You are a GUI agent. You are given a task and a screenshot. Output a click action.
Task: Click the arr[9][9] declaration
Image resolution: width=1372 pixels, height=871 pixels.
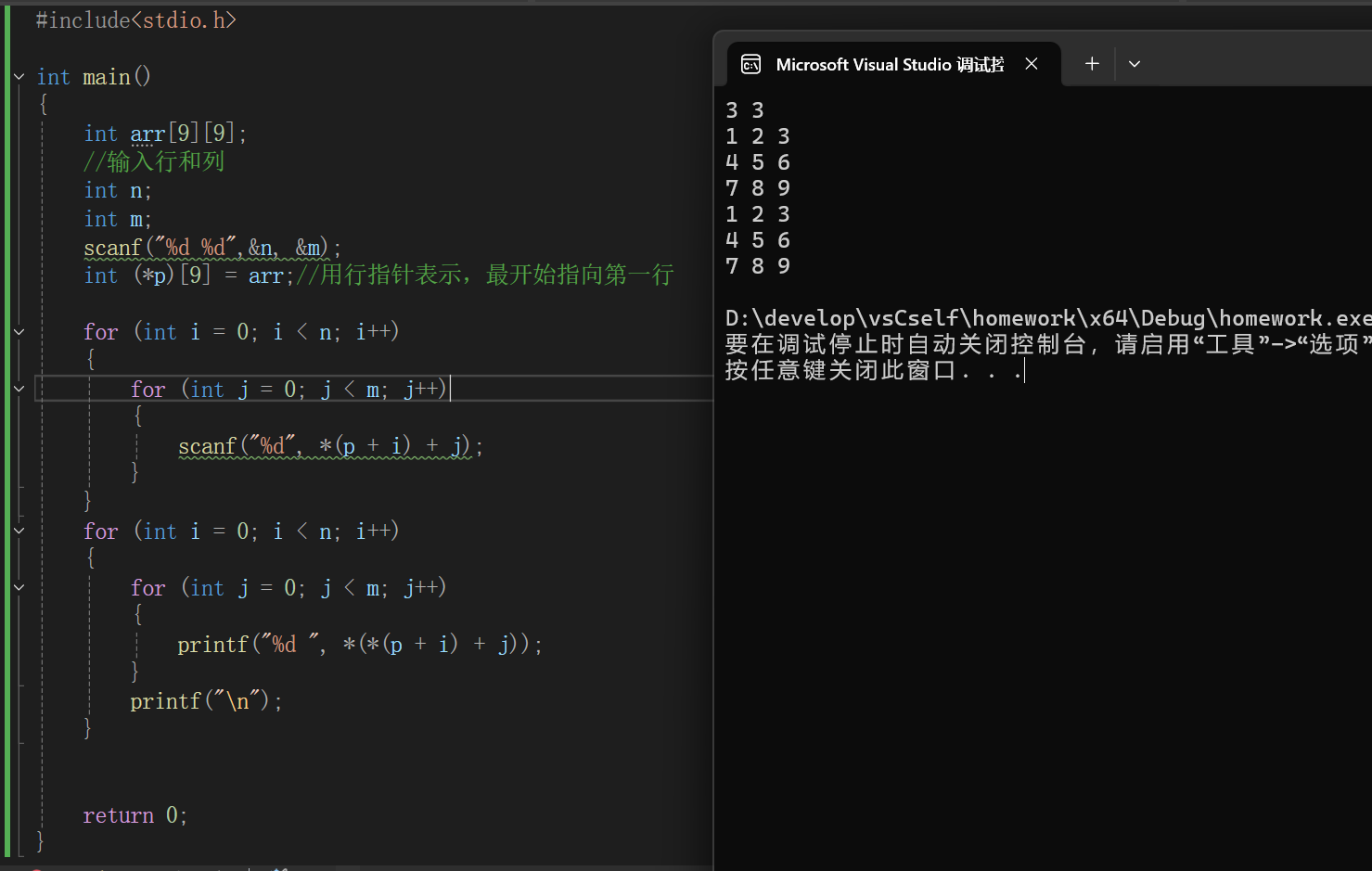pyautogui.click(x=165, y=134)
